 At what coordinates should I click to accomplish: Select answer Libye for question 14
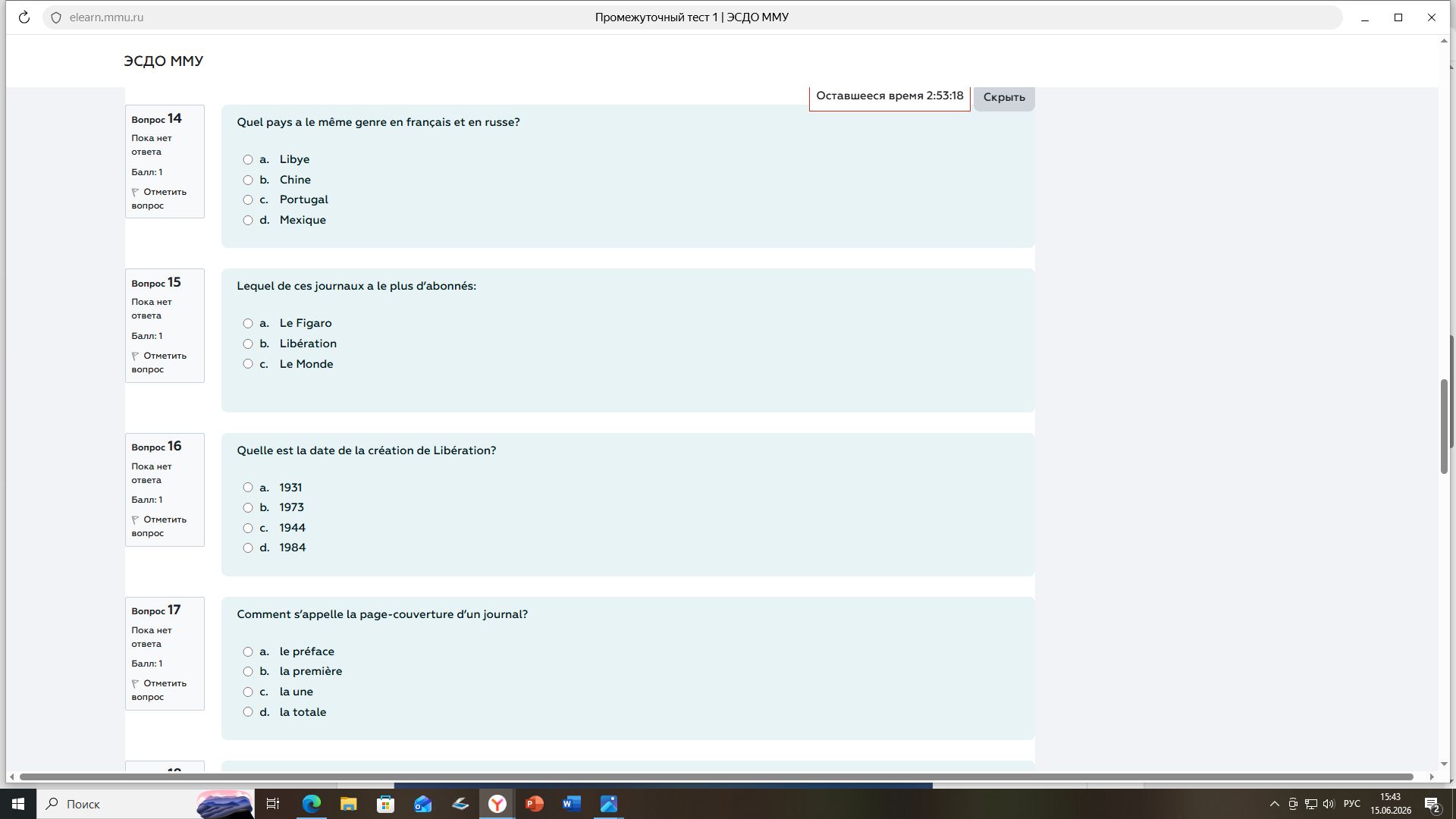(248, 160)
